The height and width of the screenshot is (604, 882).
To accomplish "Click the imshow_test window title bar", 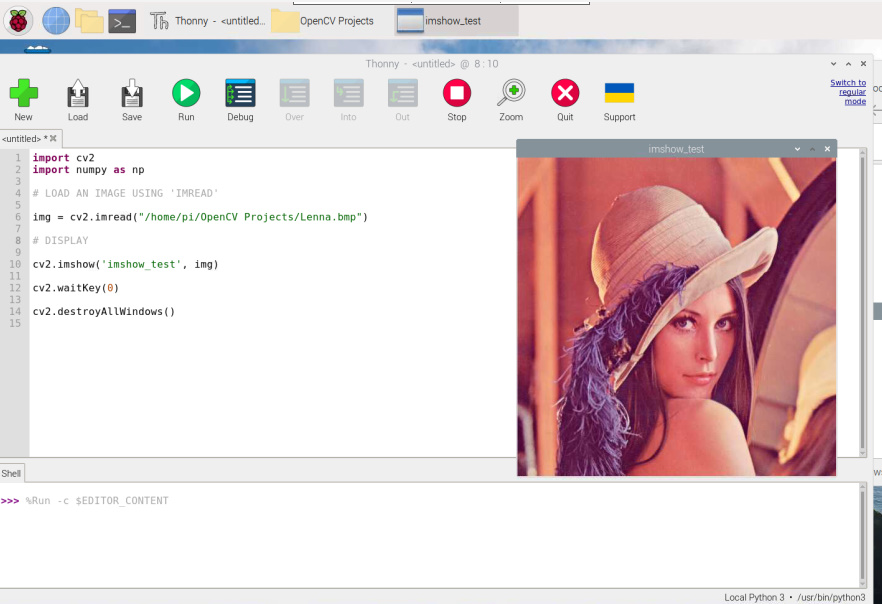I will [x=676, y=149].
